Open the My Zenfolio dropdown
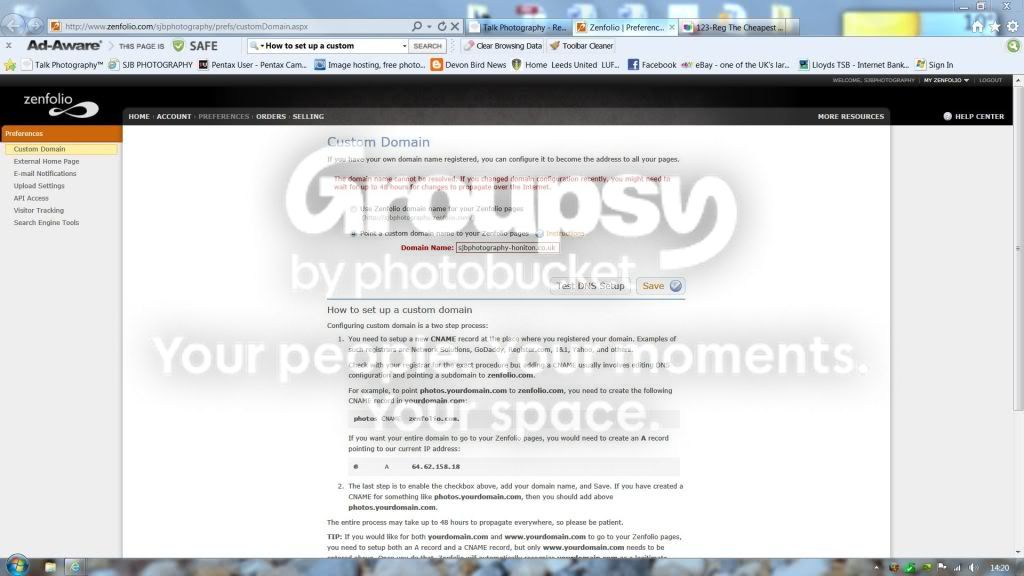This screenshot has height=576, width=1024. [x=946, y=80]
